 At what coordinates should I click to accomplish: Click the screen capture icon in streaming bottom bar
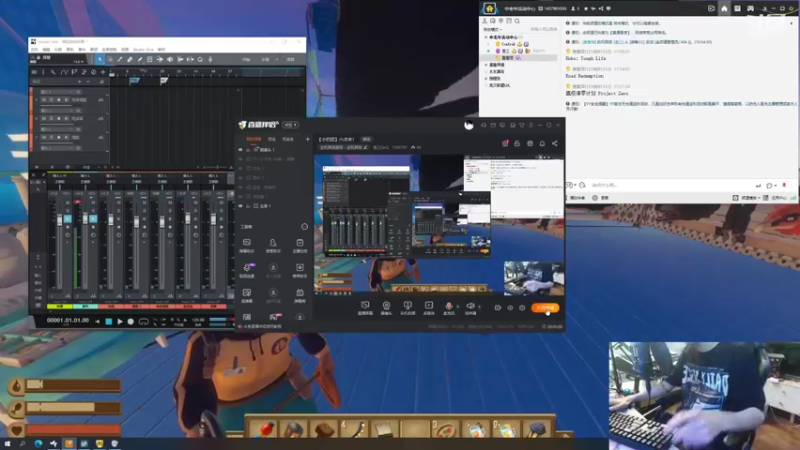365,306
